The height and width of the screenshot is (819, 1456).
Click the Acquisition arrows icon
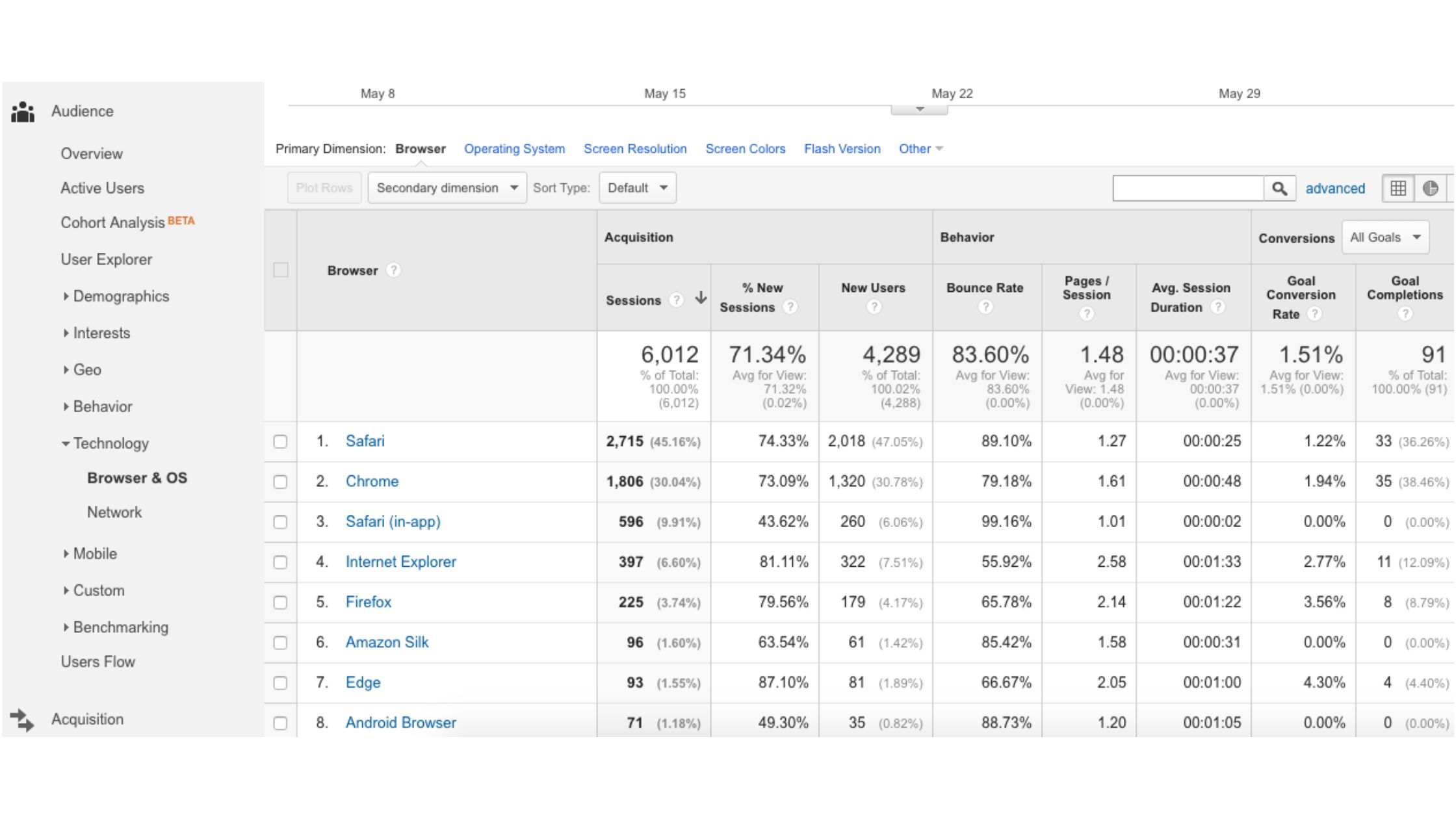pyautogui.click(x=22, y=720)
